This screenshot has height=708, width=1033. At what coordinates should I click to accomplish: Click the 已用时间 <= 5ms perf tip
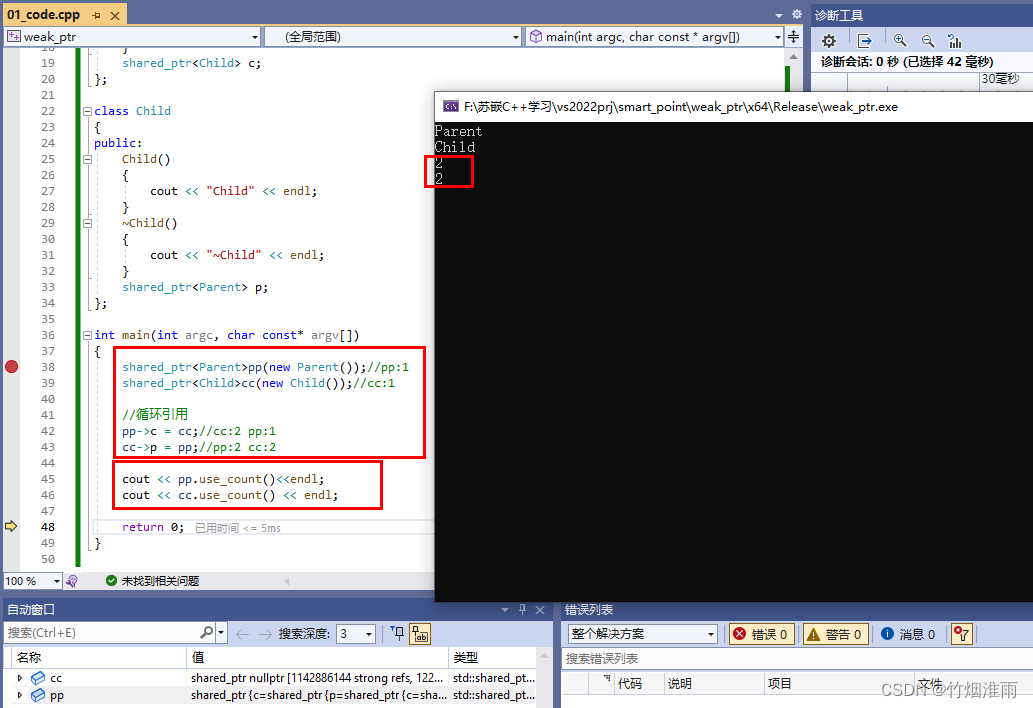click(x=238, y=528)
